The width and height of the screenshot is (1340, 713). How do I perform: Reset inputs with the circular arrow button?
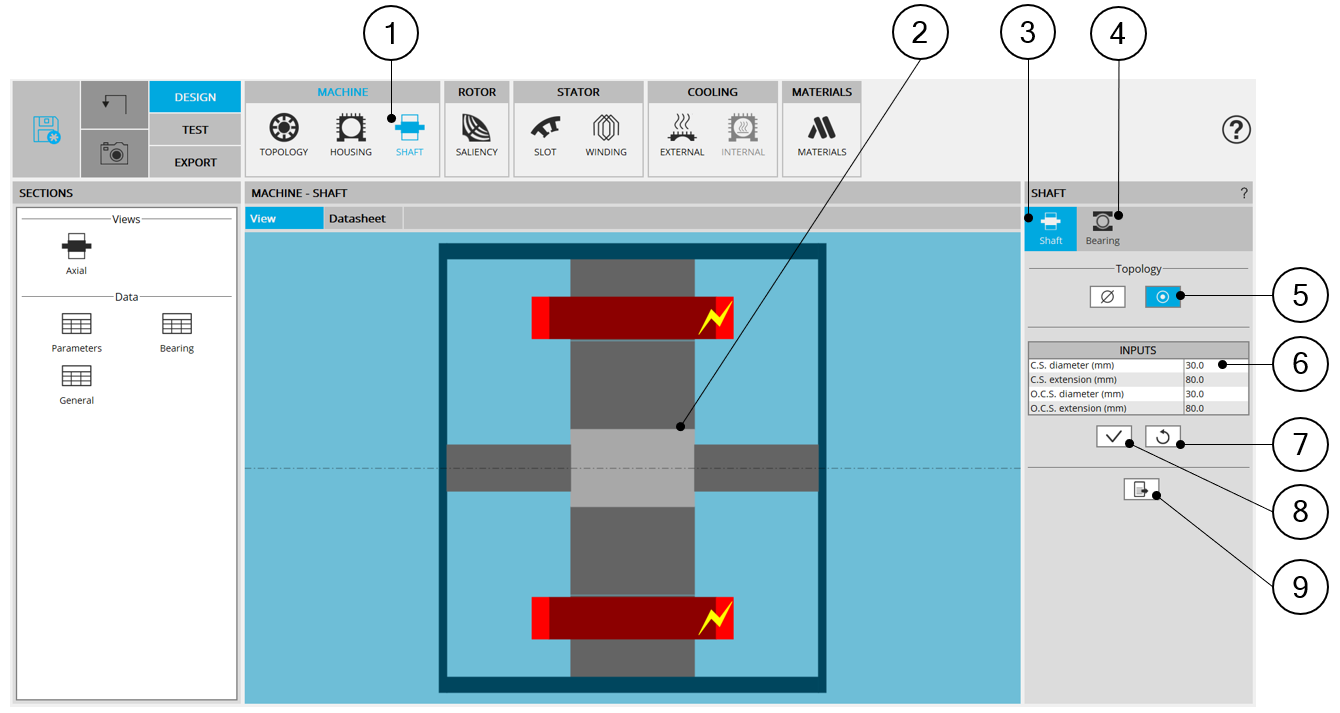(1163, 436)
